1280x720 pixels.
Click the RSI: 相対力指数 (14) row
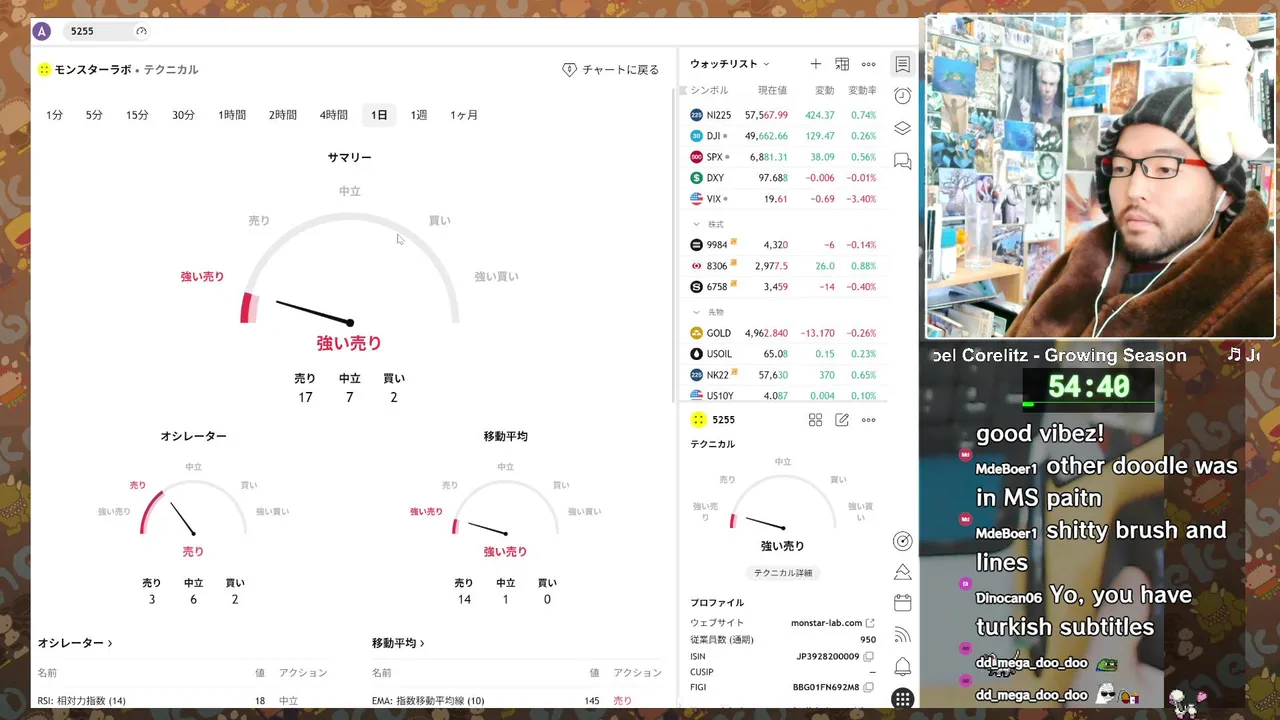(x=184, y=701)
